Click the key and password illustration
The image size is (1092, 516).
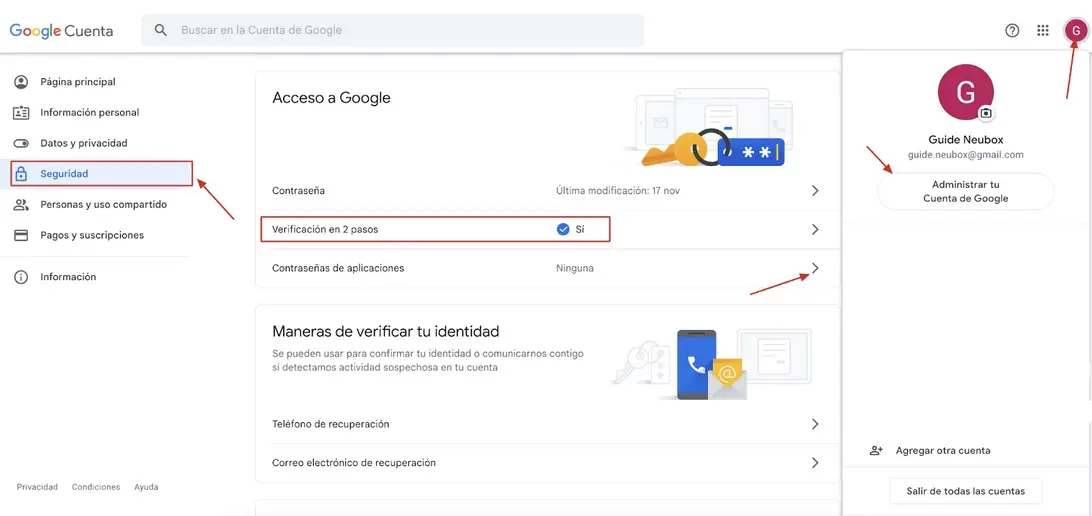coord(710,127)
